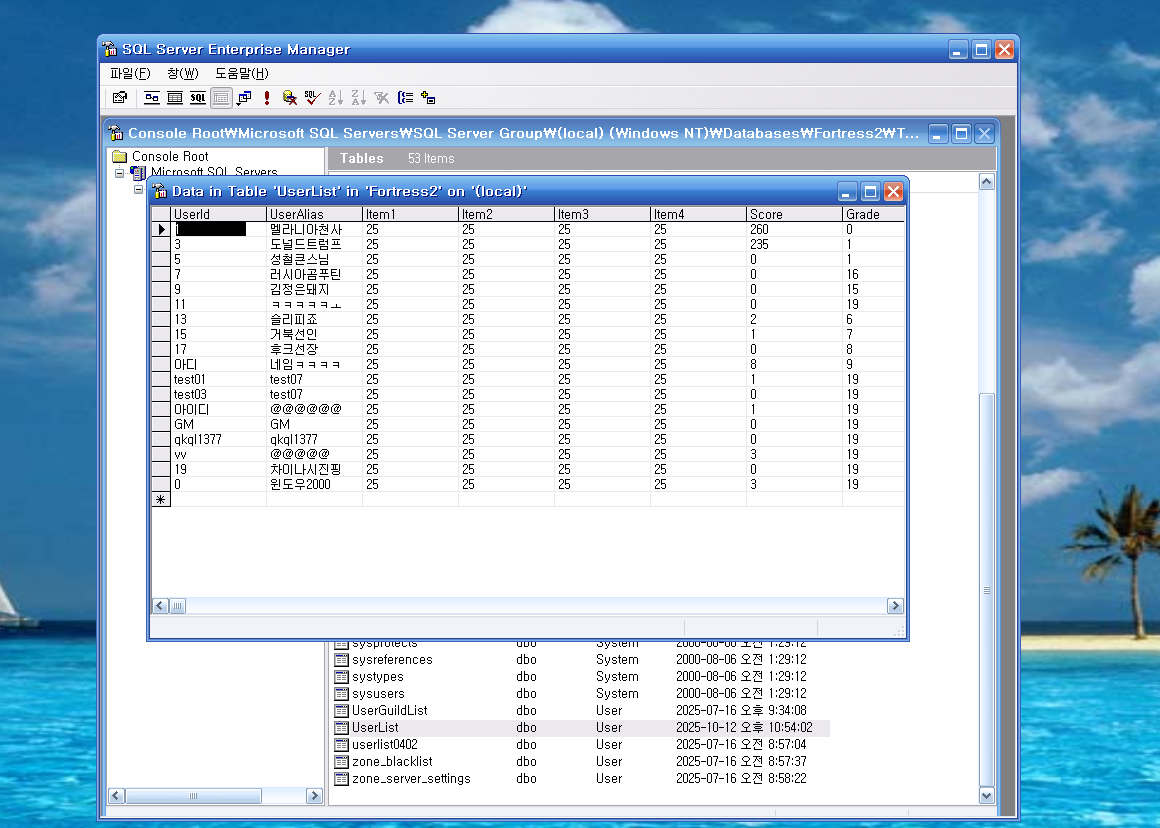The height and width of the screenshot is (828, 1160).
Task: Click data grid horizontal scrollbar left arrow
Action: (x=161, y=606)
